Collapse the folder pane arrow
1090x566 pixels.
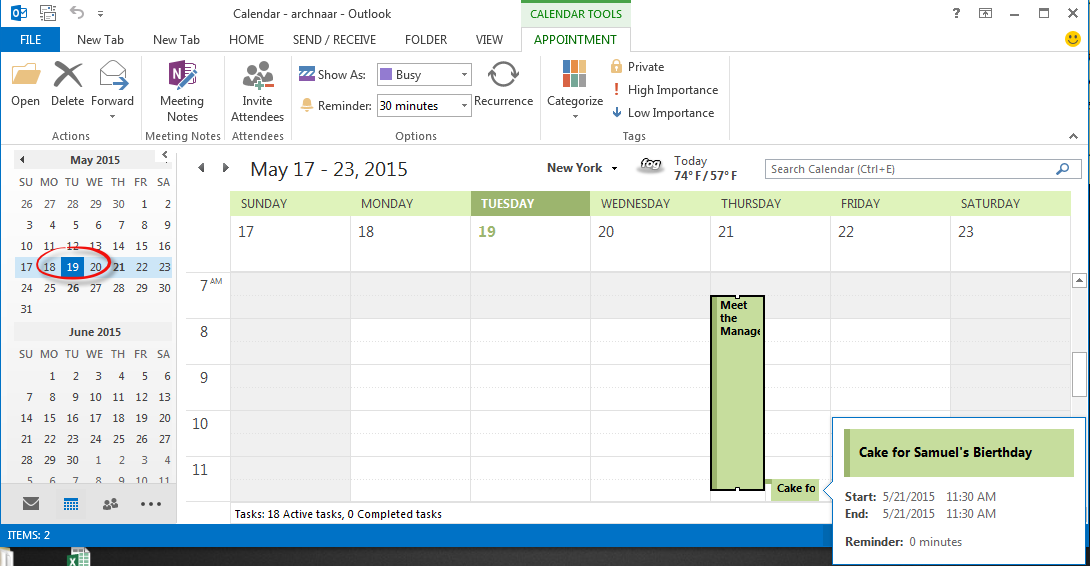coord(165,154)
